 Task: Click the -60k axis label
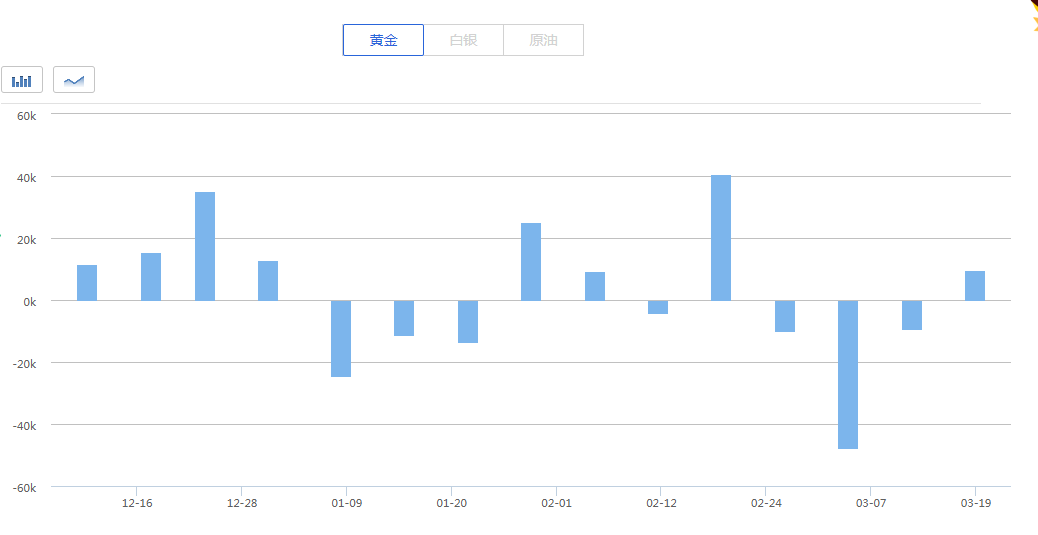(x=24, y=488)
